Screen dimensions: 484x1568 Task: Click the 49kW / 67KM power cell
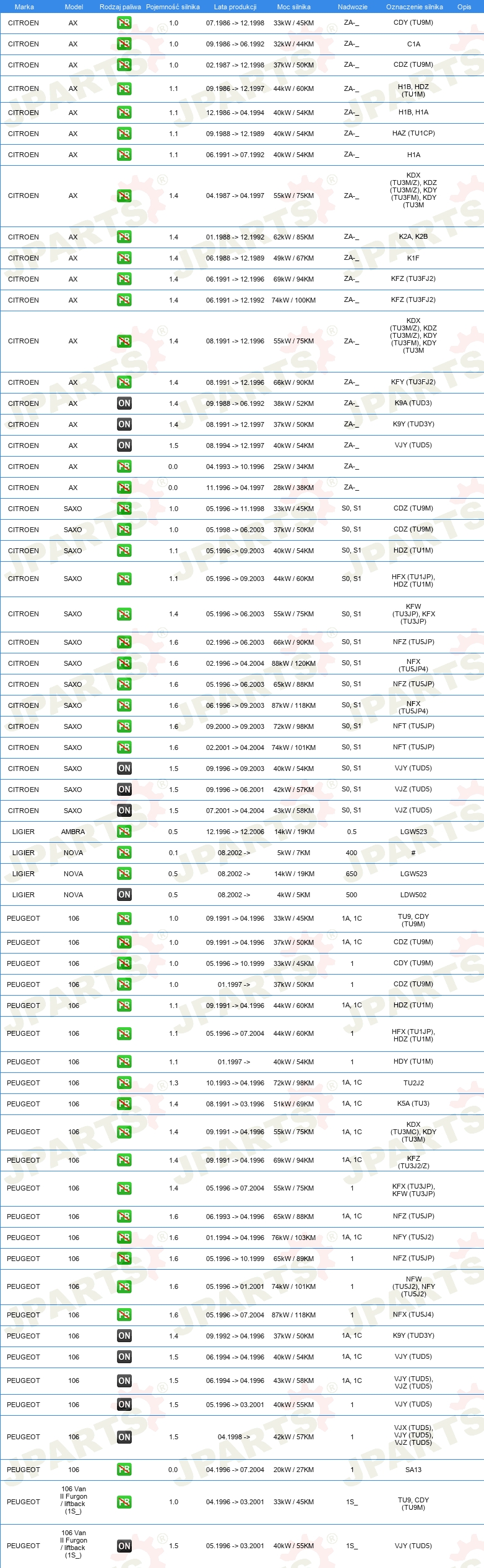pyautogui.click(x=293, y=258)
